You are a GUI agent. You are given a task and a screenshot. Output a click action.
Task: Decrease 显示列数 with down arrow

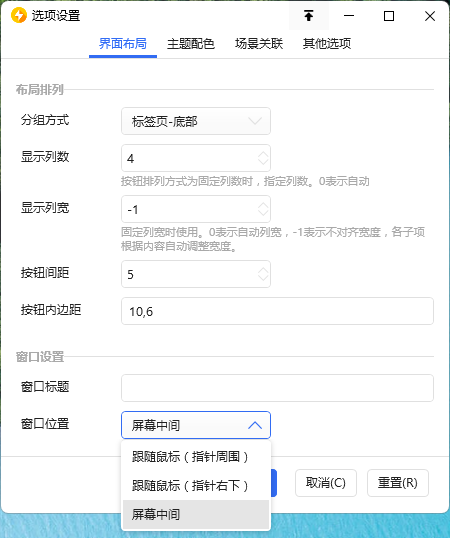click(x=263, y=162)
